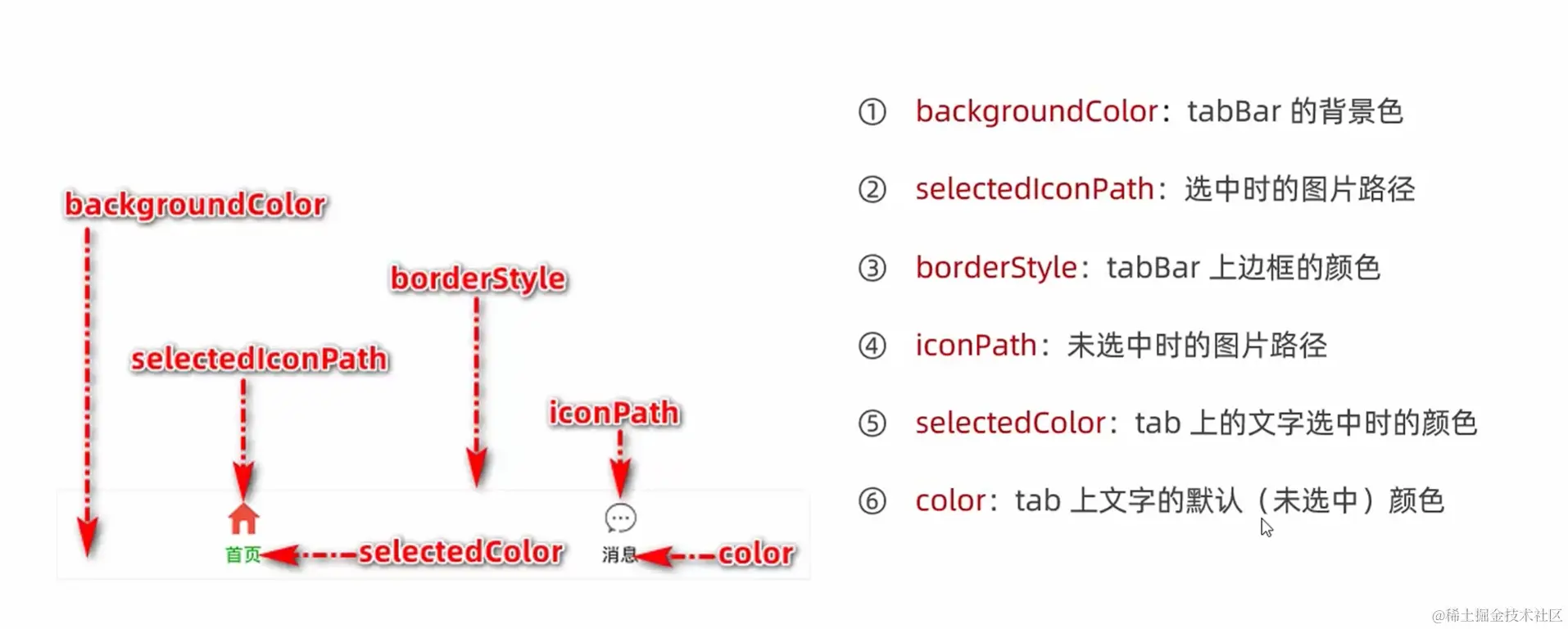This screenshot has width=1568, height=629.
Task: Click the circled number 4 marker
Action: click(x=872, y=346)
